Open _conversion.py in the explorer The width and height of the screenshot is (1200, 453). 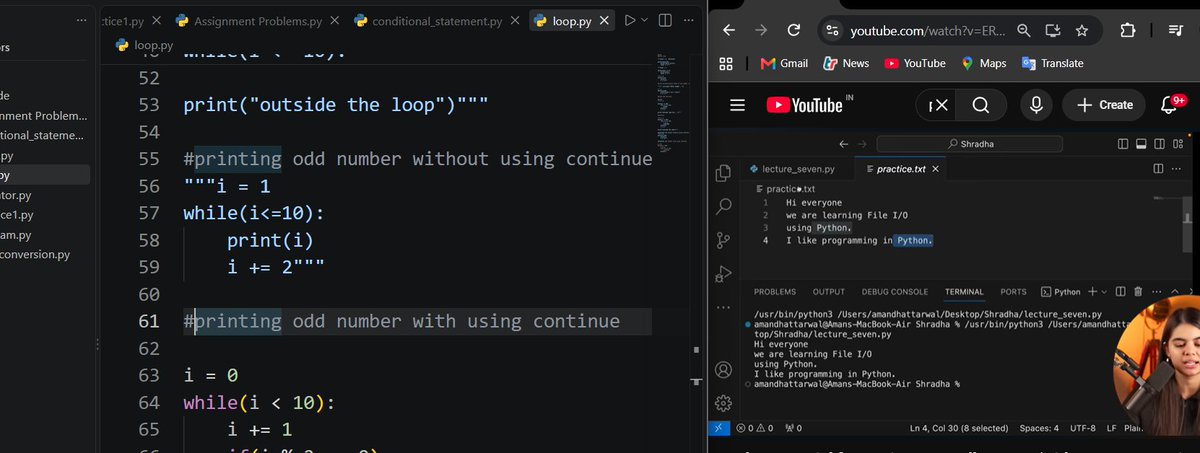coord(36,255)
